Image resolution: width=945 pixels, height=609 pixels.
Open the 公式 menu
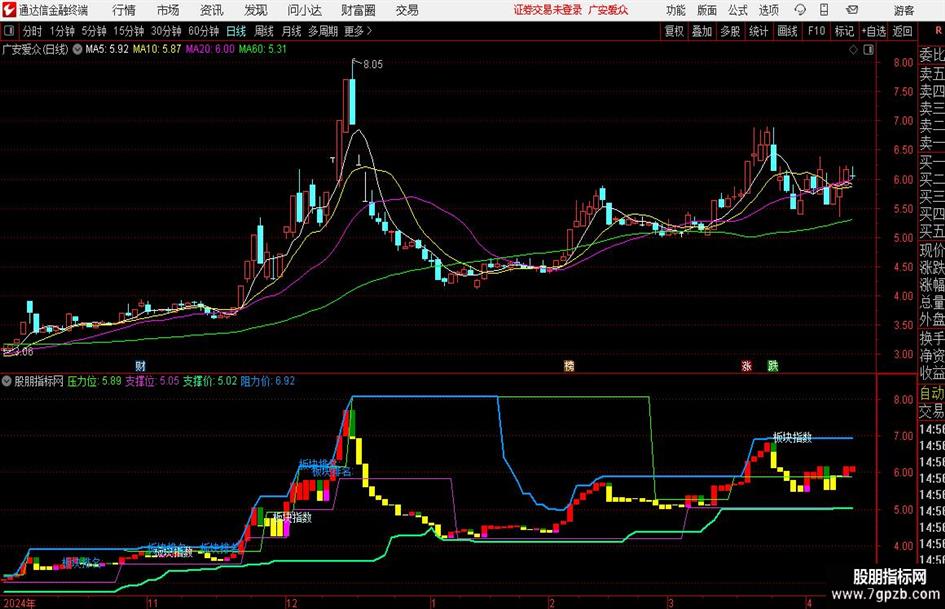point(738,10)
